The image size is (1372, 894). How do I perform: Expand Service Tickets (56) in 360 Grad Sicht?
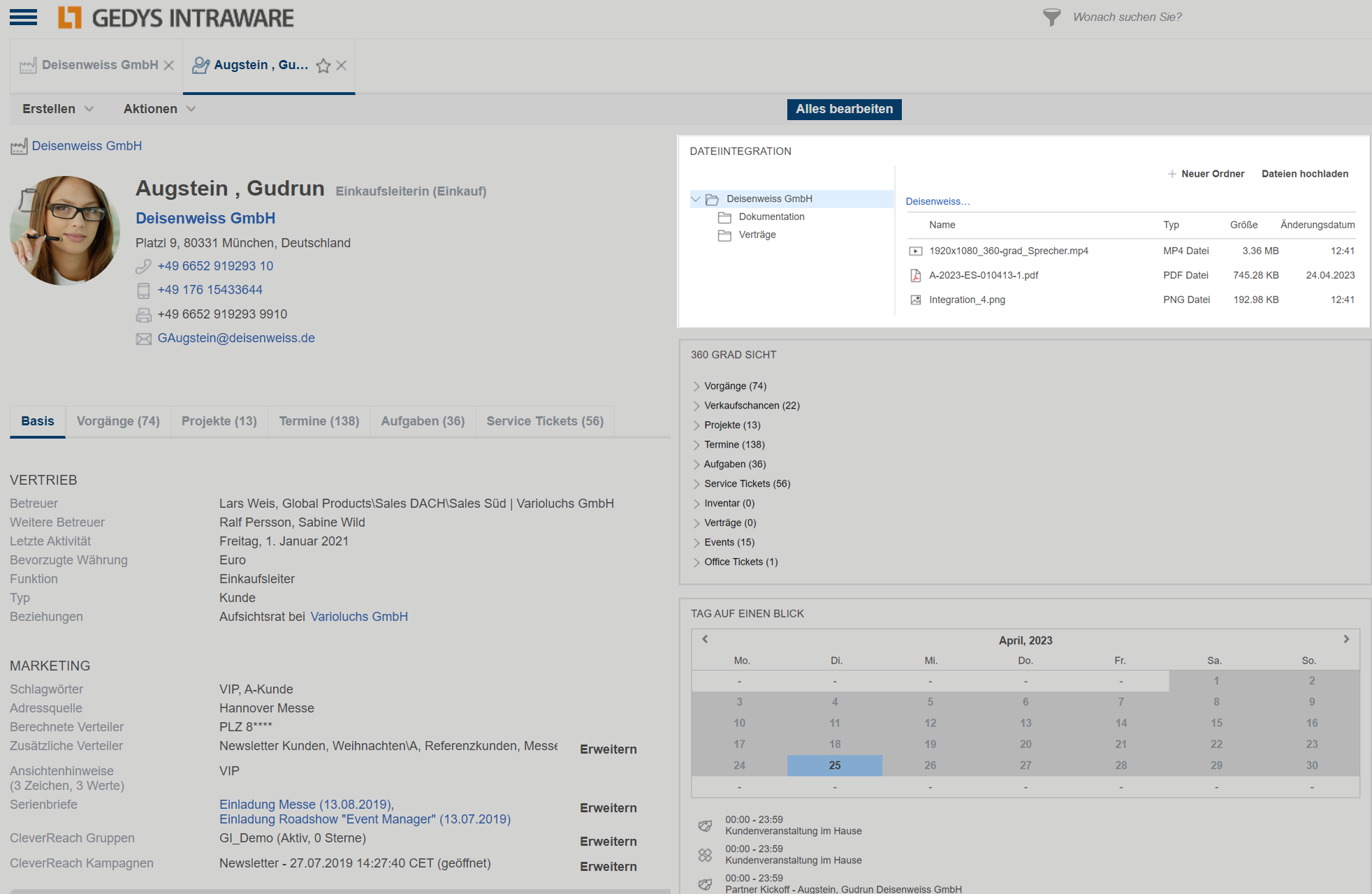tap(696, 484)
